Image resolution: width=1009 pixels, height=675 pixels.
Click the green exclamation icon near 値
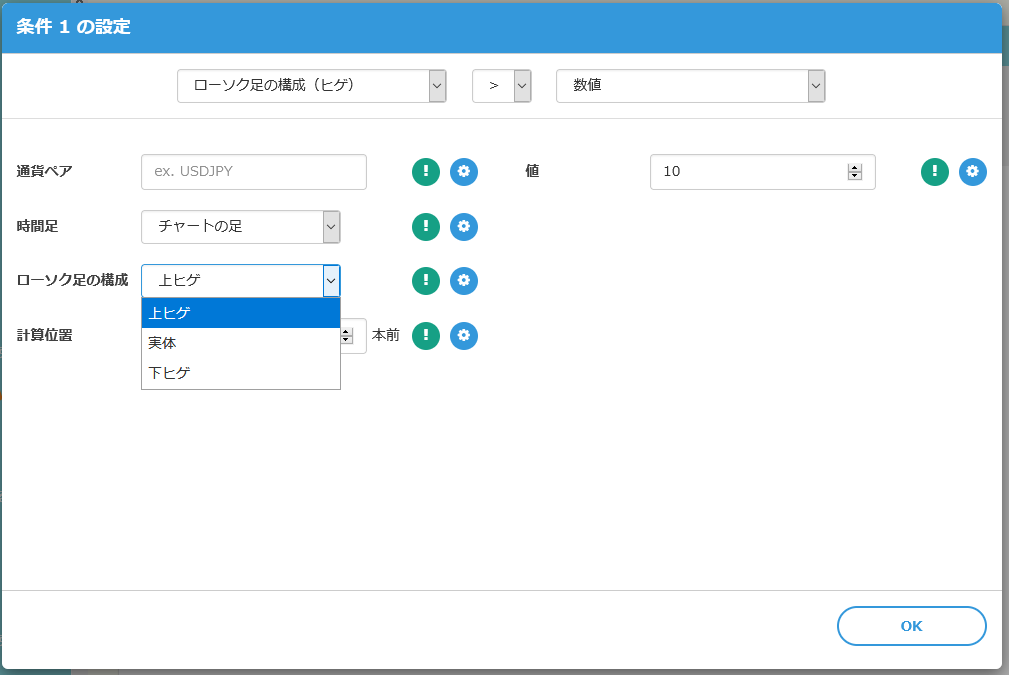pyautogui.click(x=935, y=171)
